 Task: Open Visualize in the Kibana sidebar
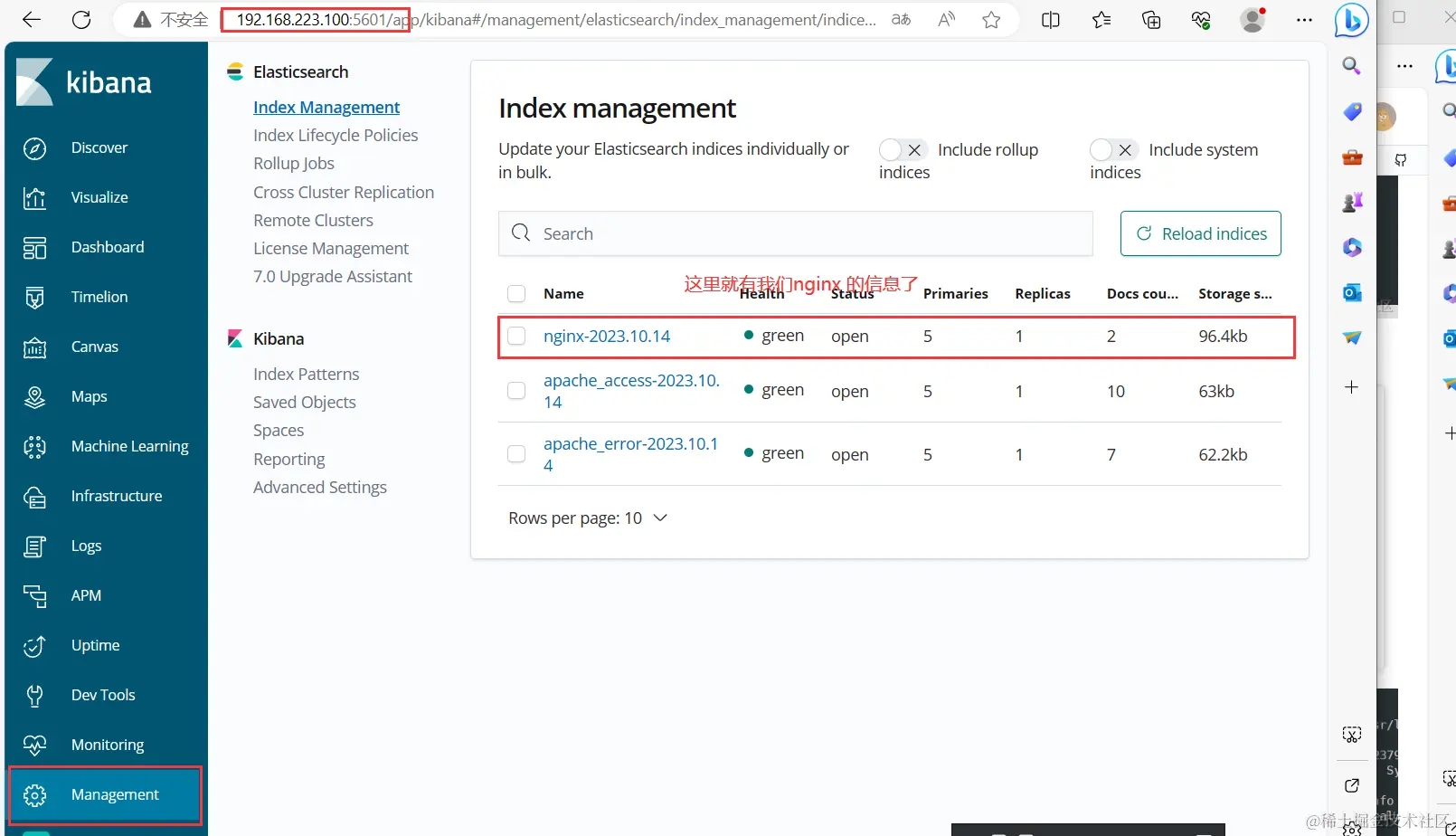[99, 197]
